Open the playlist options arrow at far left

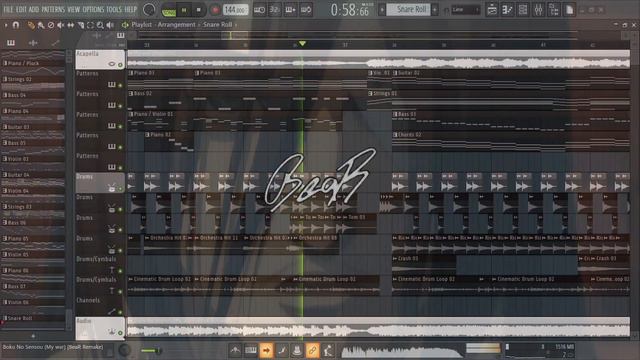coord(6,25)
